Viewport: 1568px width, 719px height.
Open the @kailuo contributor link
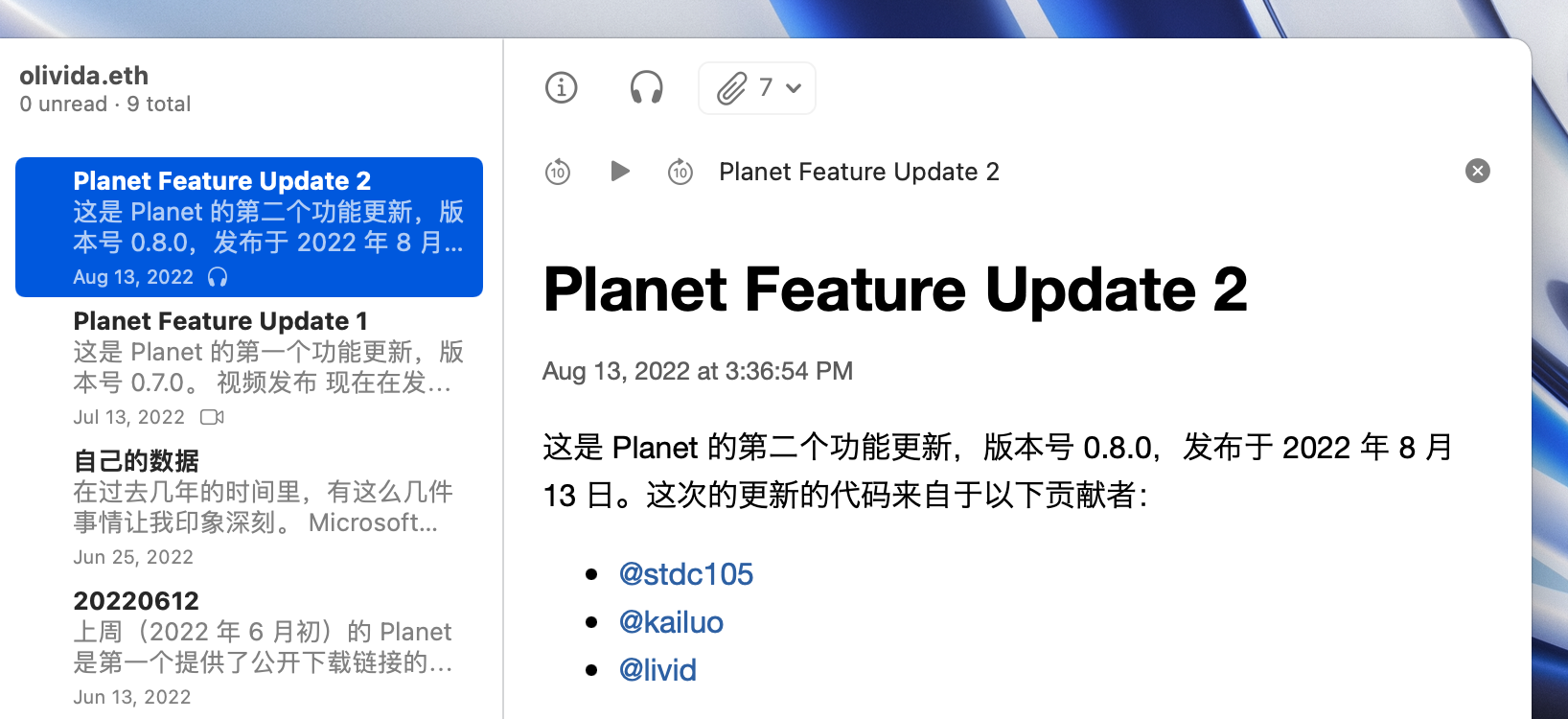[671, 621]
